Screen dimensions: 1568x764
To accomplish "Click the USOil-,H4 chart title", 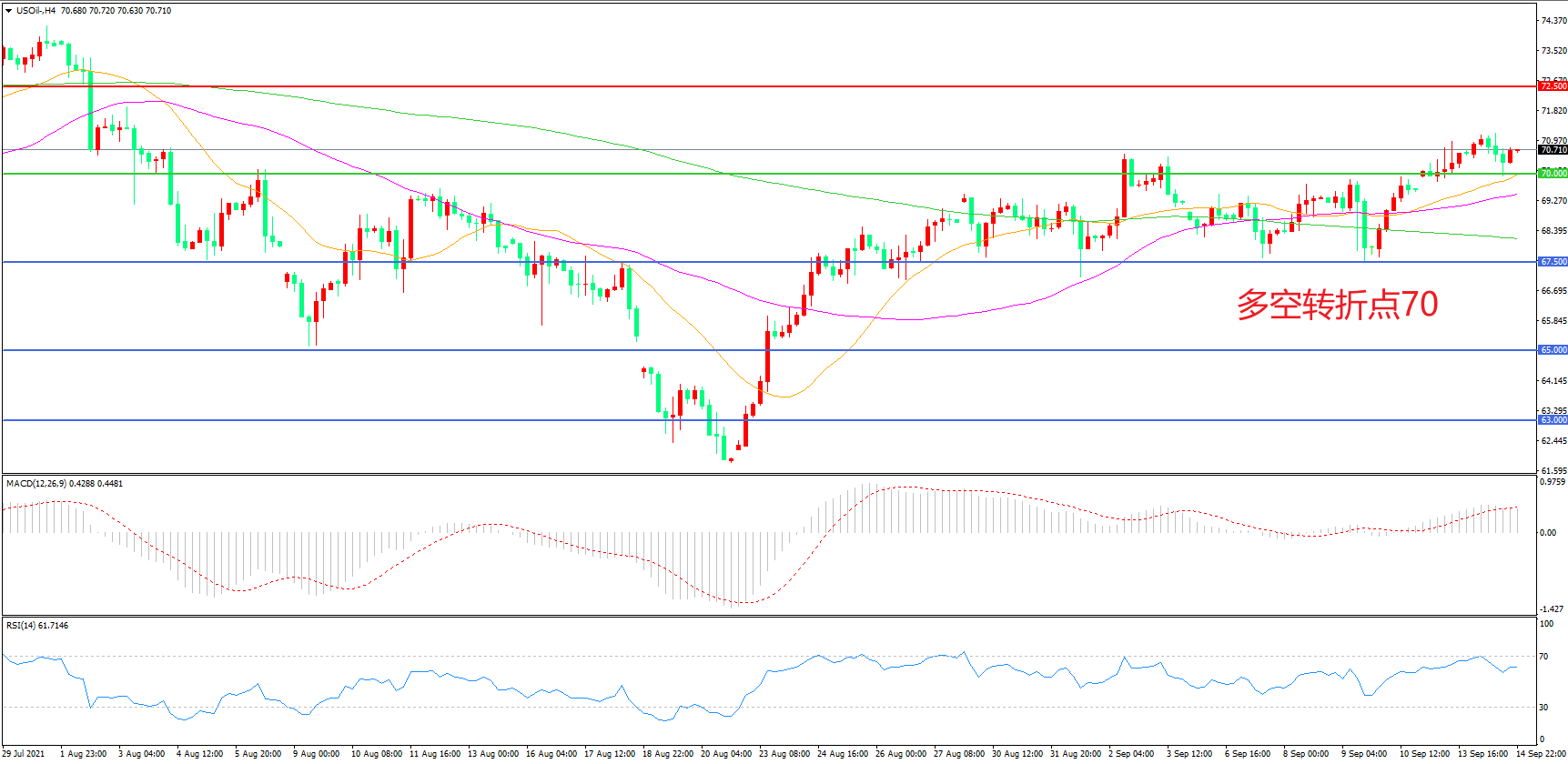I will coord(36,11).
